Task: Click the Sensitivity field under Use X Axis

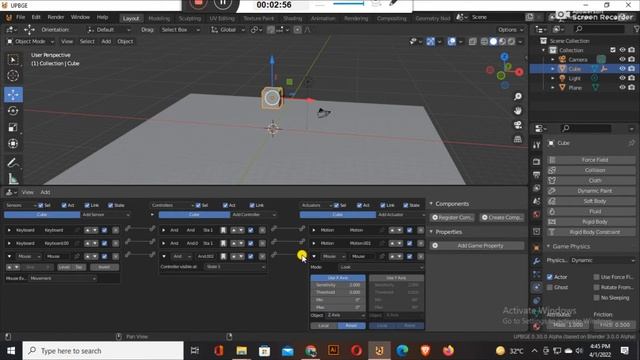Action: tap(338, 285)
